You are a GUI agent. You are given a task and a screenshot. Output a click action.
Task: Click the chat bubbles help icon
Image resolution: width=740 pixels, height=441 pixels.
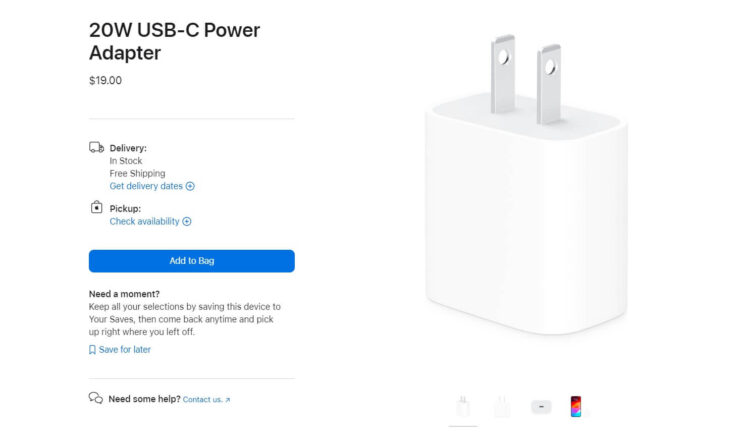96,398
